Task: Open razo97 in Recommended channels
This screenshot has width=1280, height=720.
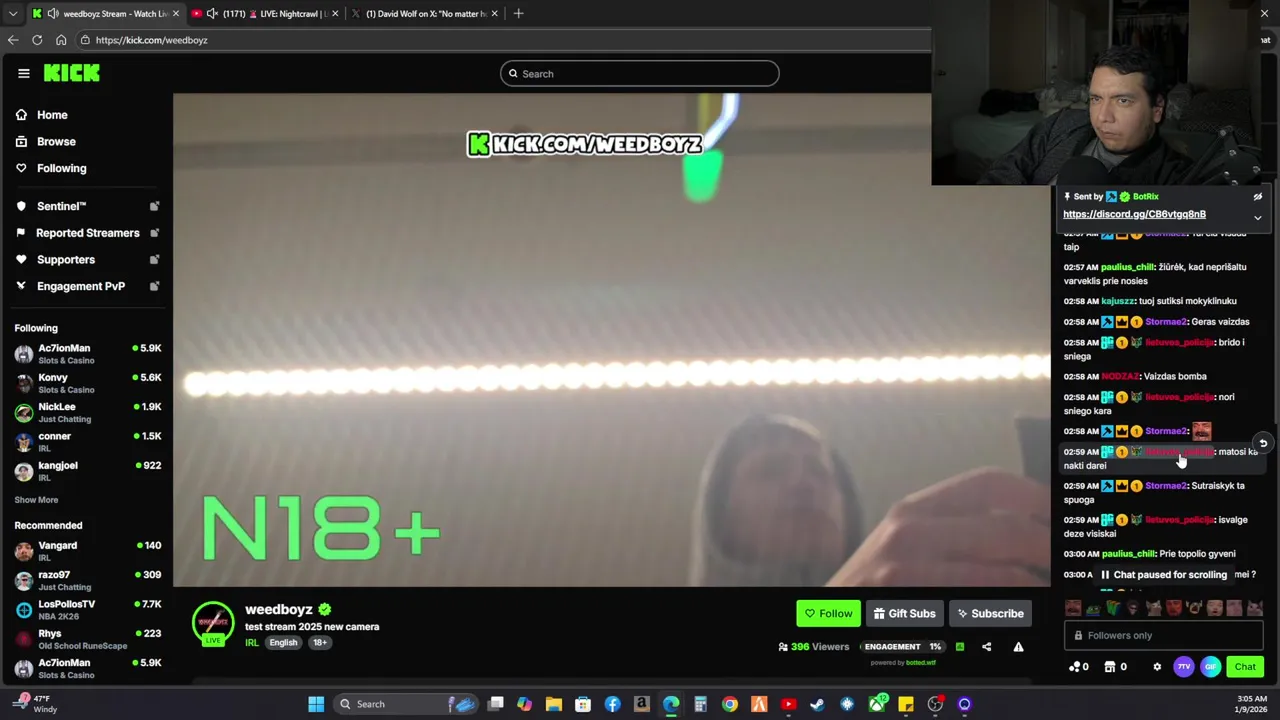Action: (87, 580)
